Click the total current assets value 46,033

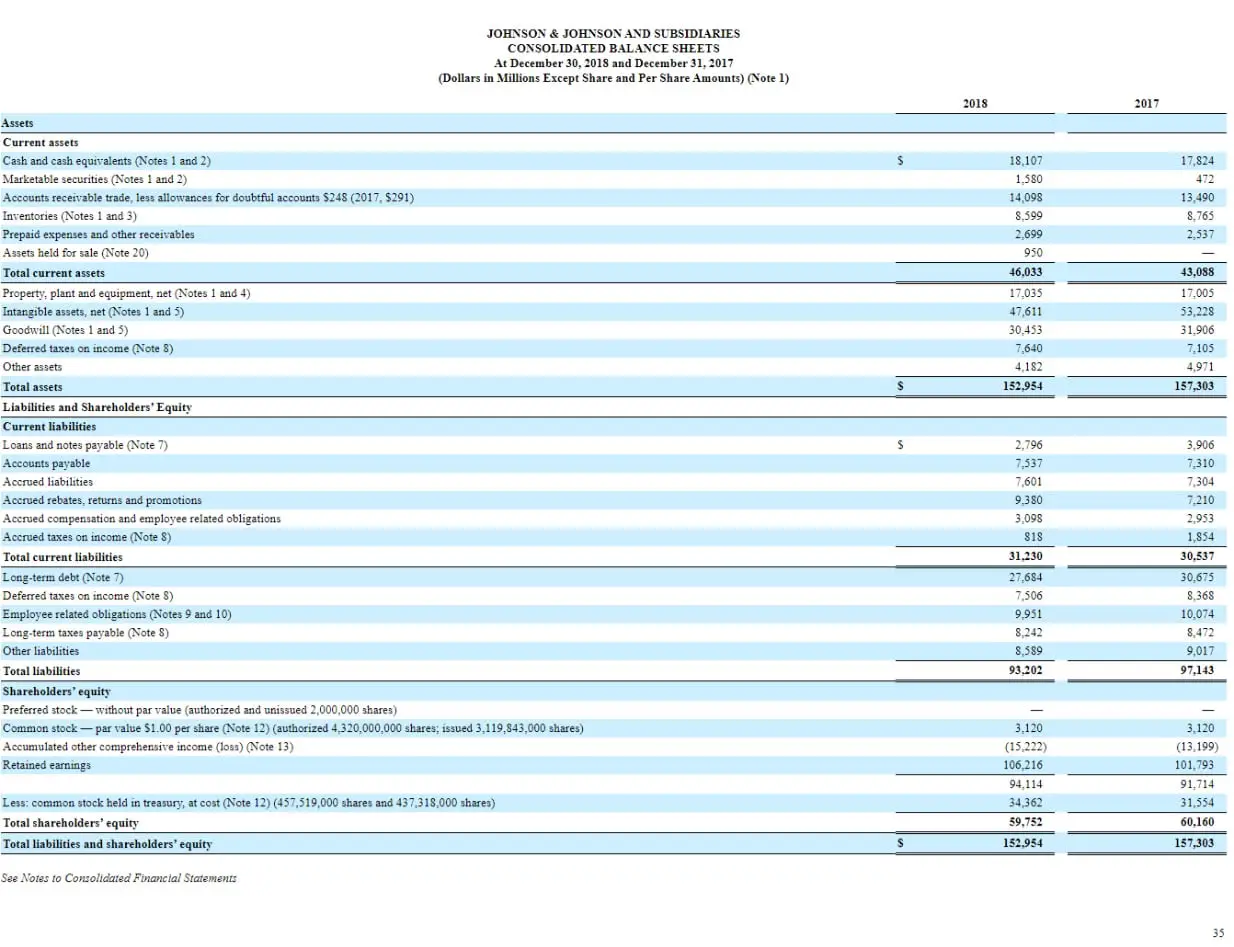[1026, 272]
